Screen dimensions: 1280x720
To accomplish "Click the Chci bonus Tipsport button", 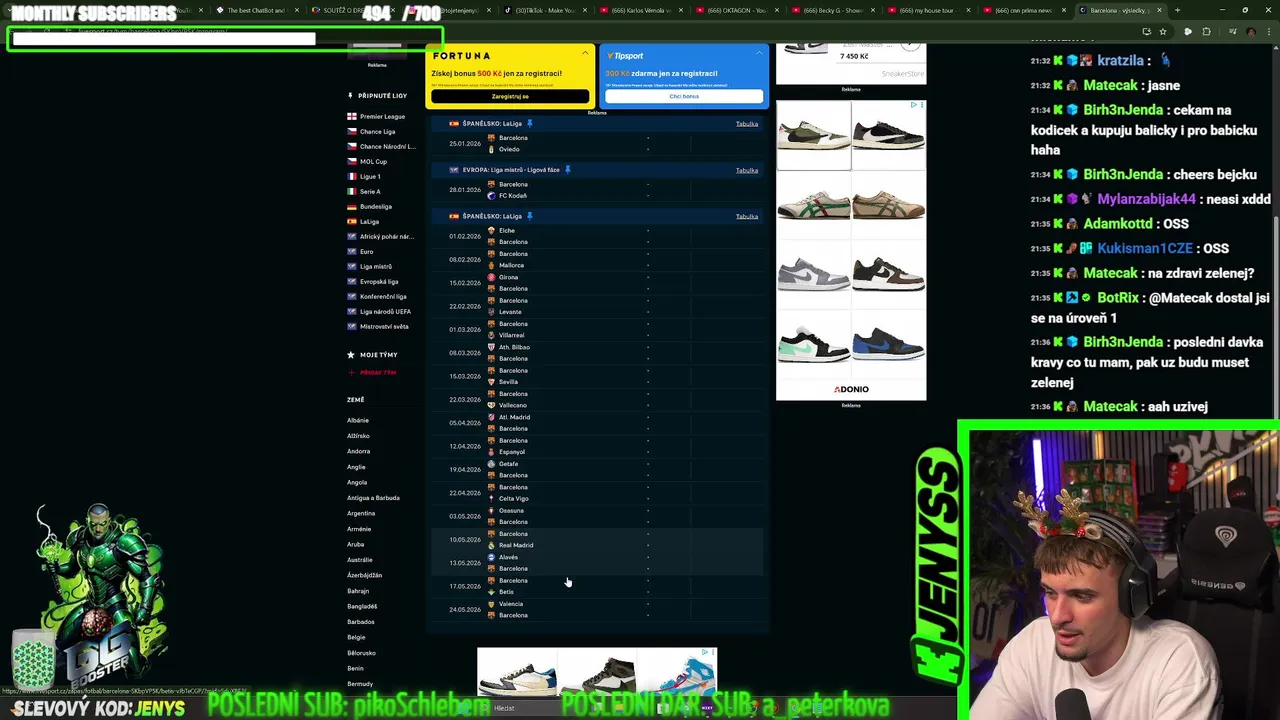I will pyautogui.click(x=684, y=96).
